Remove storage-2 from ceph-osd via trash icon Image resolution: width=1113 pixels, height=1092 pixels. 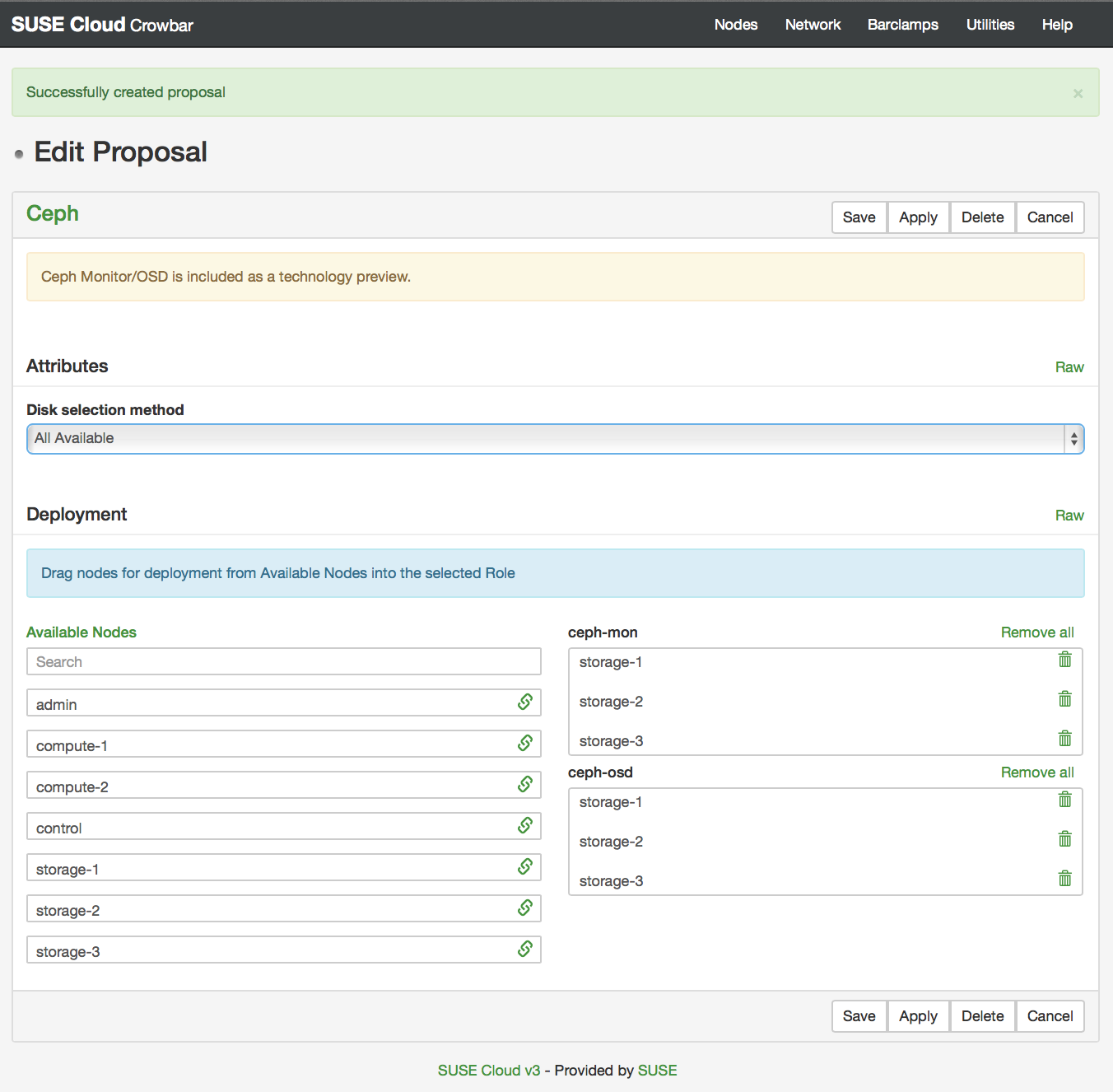click(1065, 839)
